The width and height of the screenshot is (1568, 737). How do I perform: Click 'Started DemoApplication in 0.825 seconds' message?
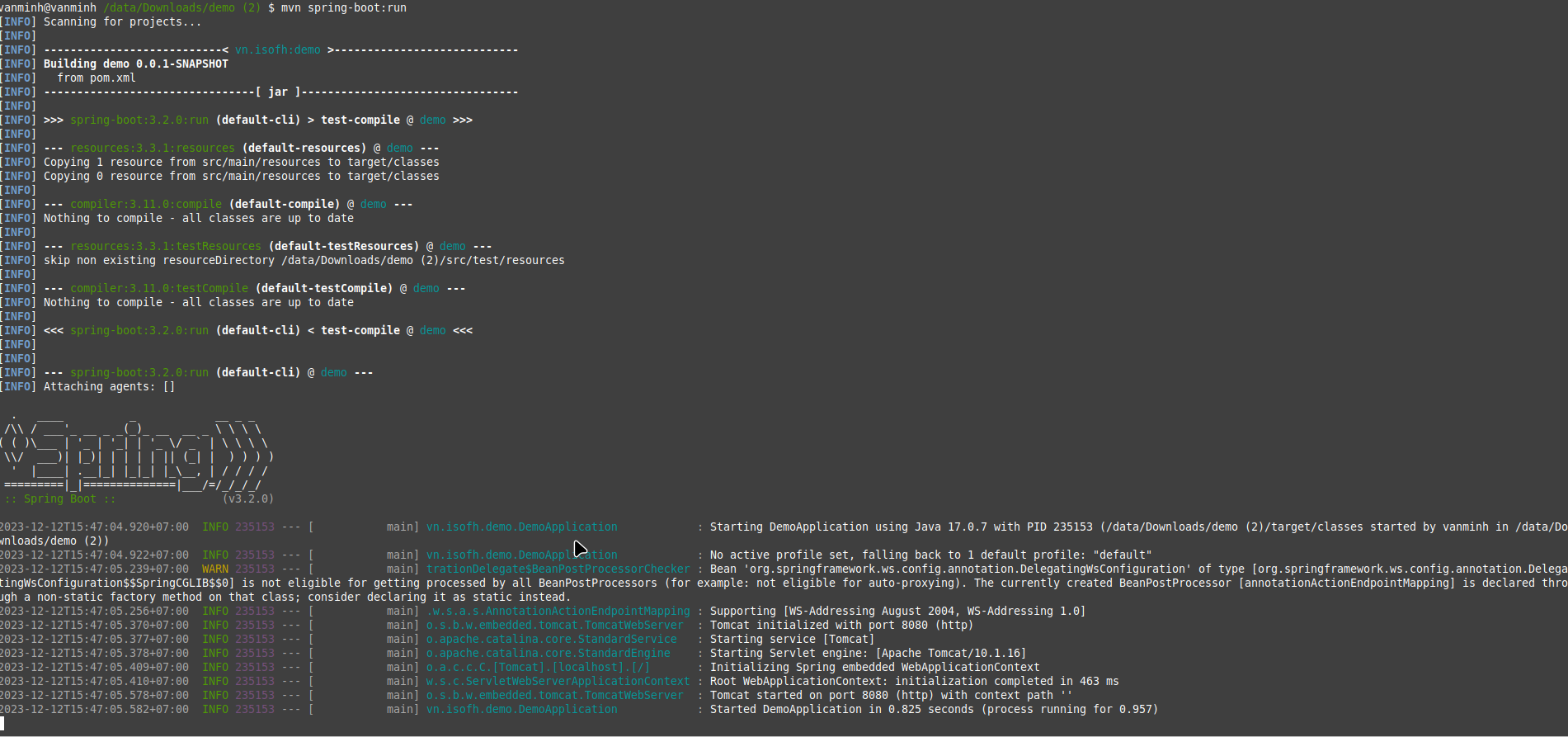[x=935, y=709]
